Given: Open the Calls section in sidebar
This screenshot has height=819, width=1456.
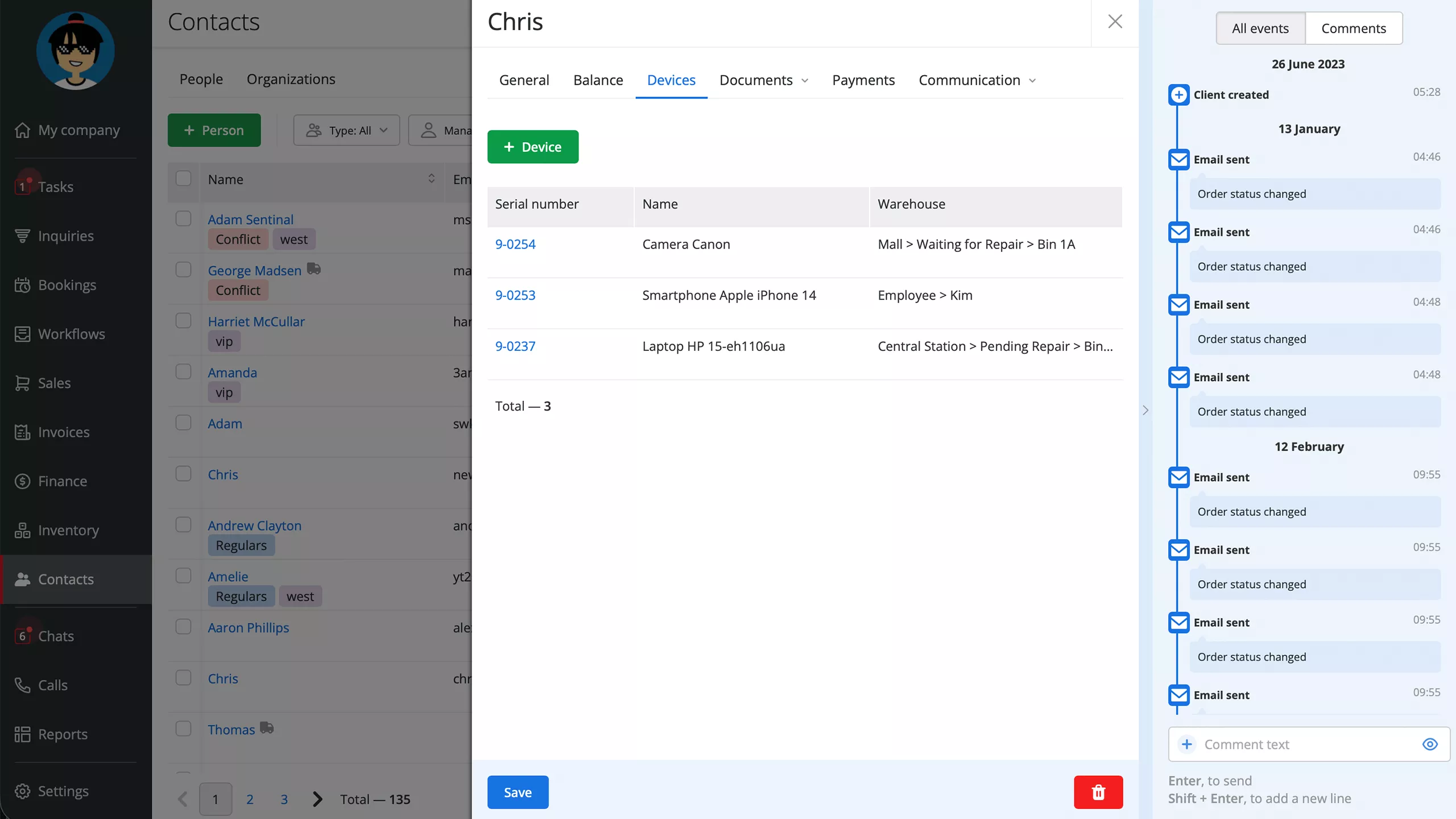Looking at the screenshot, I should coord(52,685).
